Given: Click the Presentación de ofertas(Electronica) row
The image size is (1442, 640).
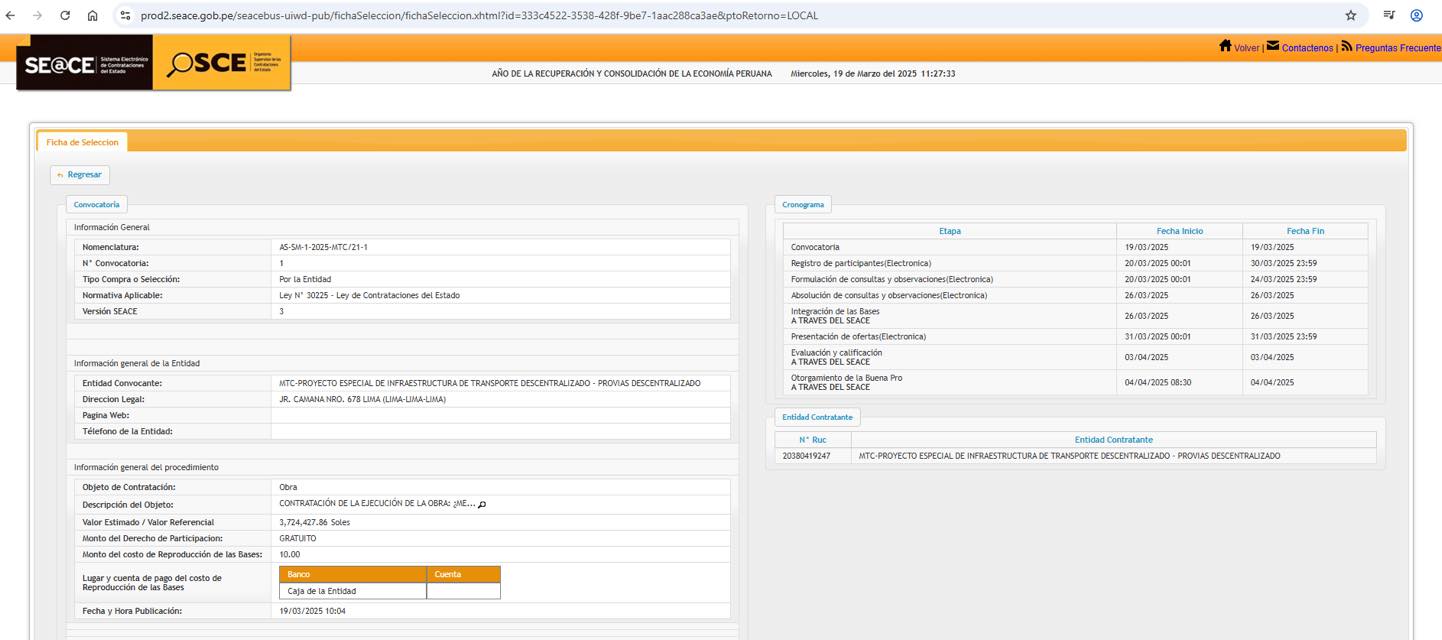Looking at the screenshot, I should click(1075, 336).
